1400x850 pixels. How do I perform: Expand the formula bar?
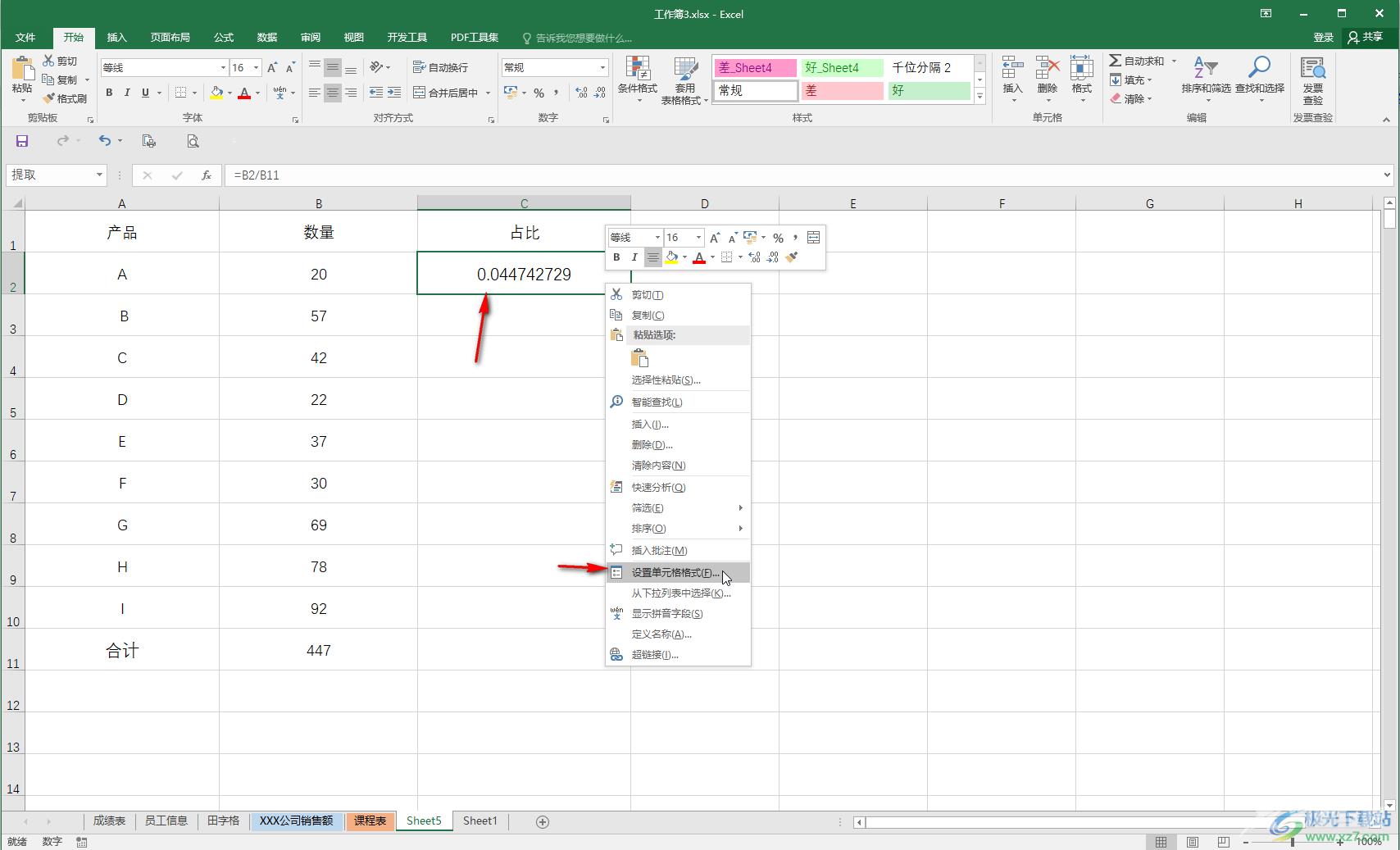pyautogui.click(x=1387, y=175)
